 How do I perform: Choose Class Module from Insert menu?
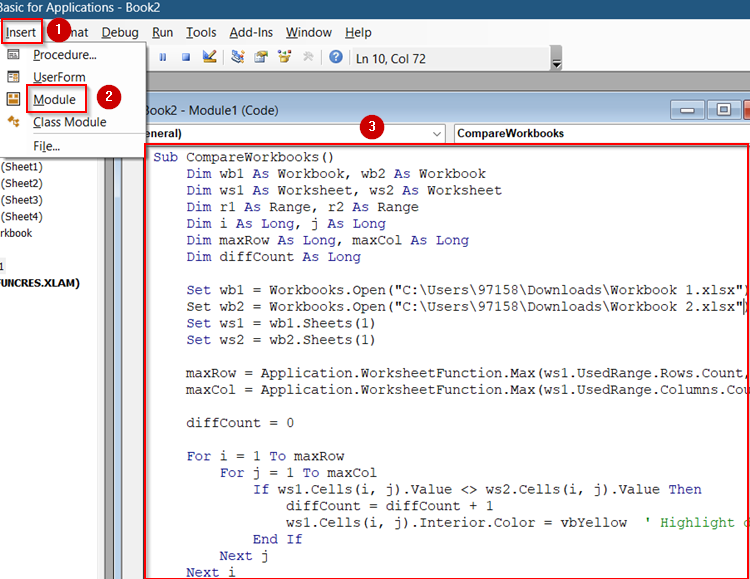(70, 122)
